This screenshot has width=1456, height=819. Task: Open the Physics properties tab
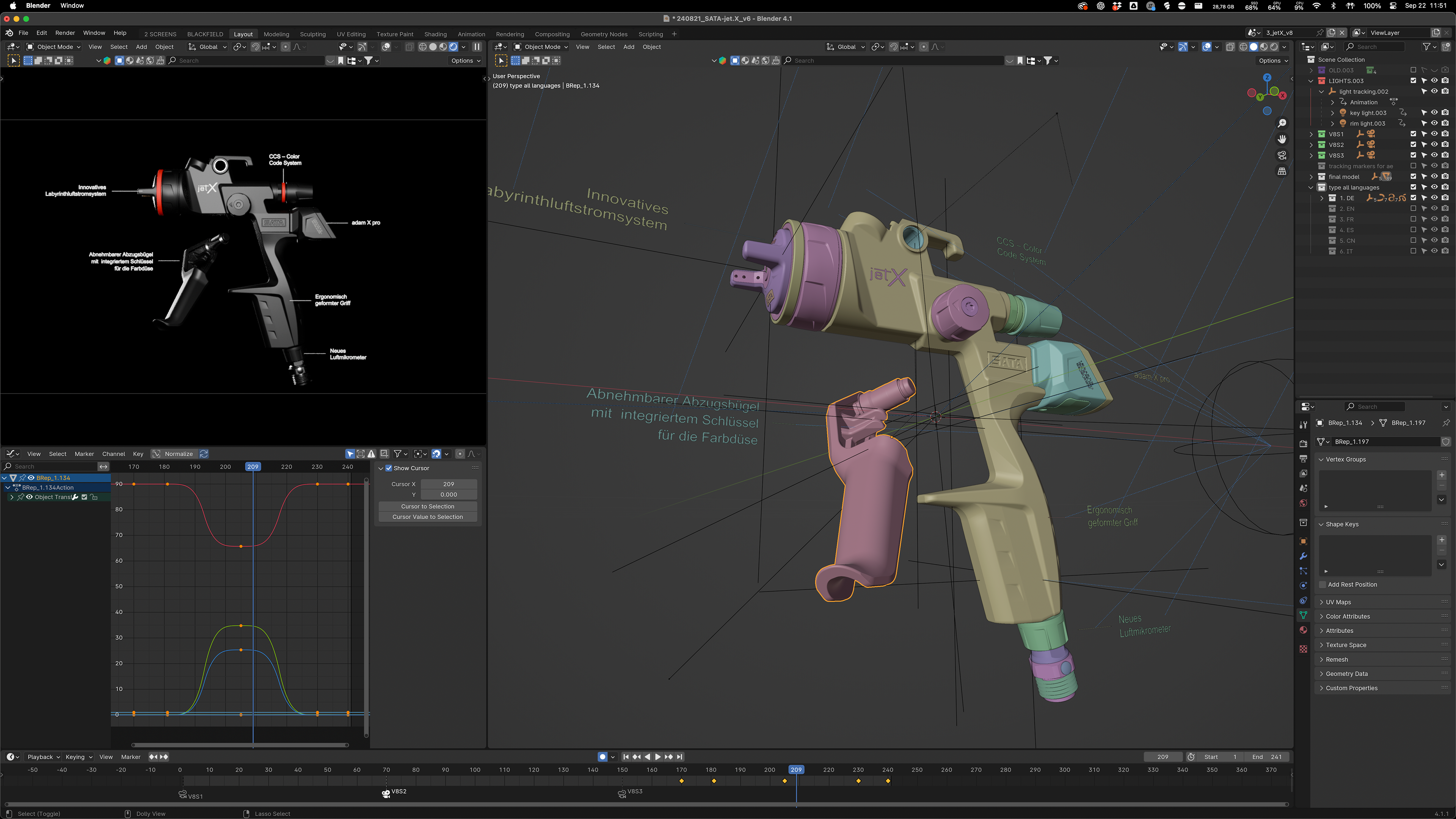coord(1303,585)
